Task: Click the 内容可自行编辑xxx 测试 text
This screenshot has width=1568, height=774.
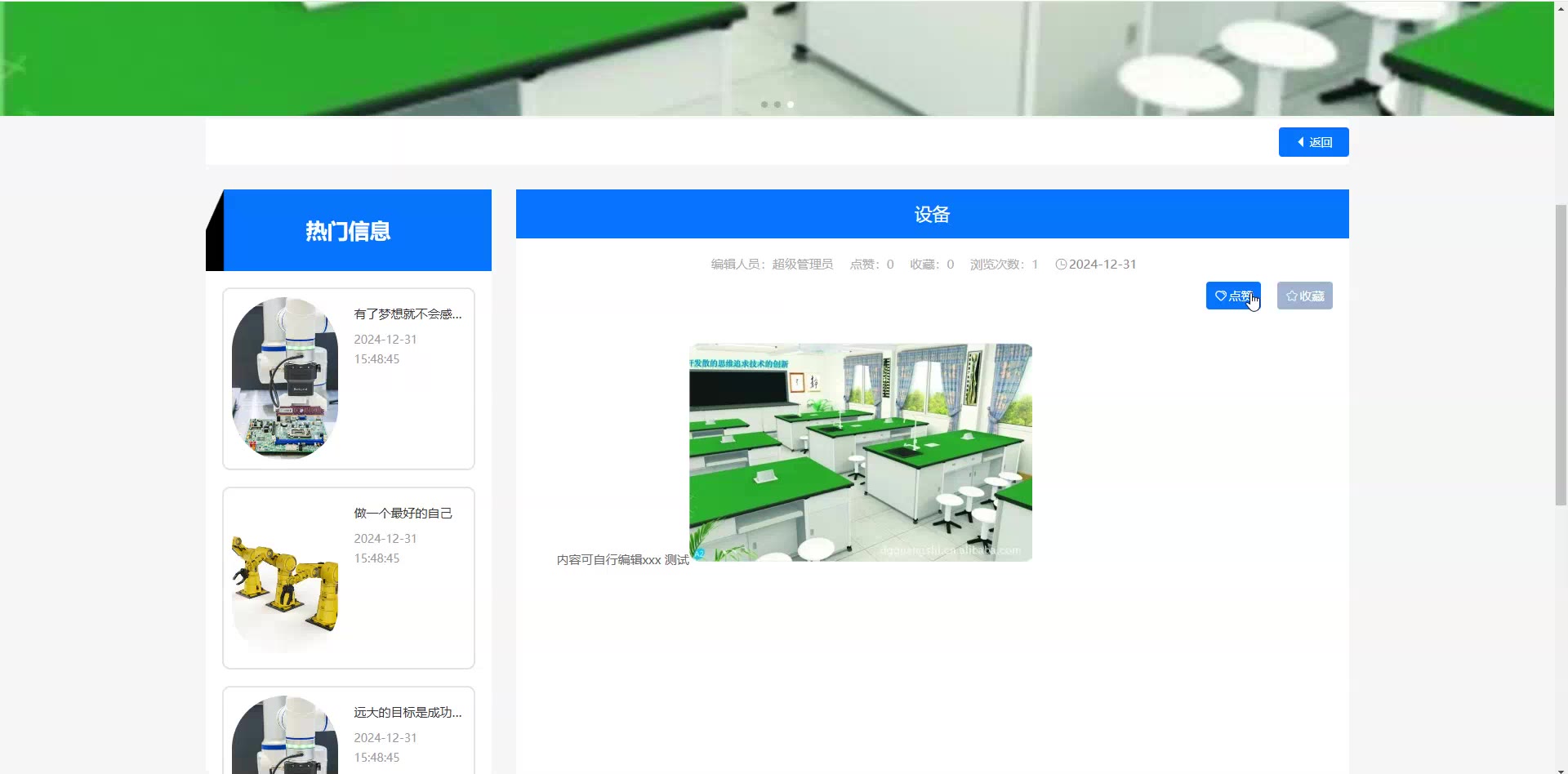Action: 623,560
